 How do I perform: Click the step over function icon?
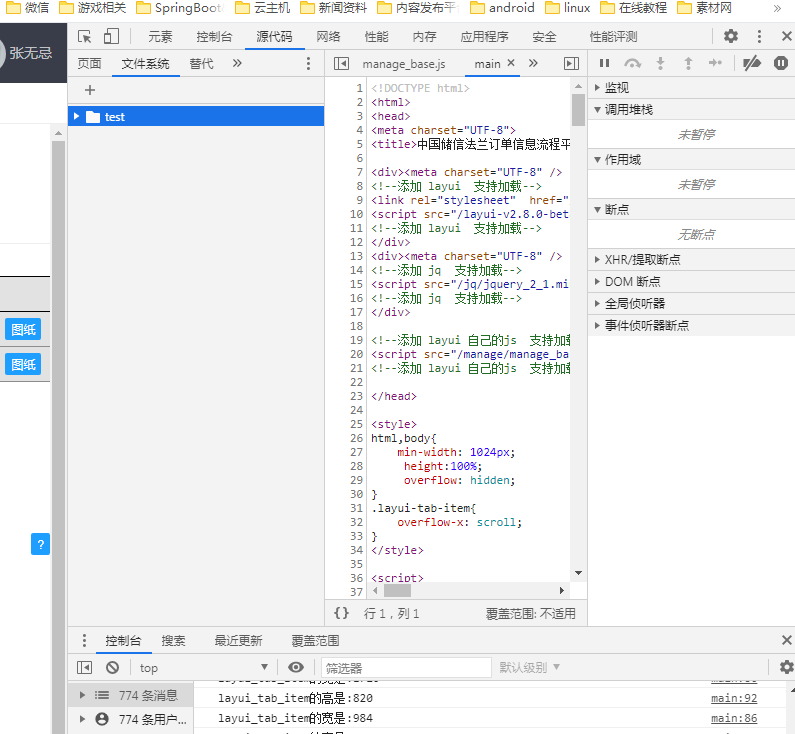tap(632, 63)
